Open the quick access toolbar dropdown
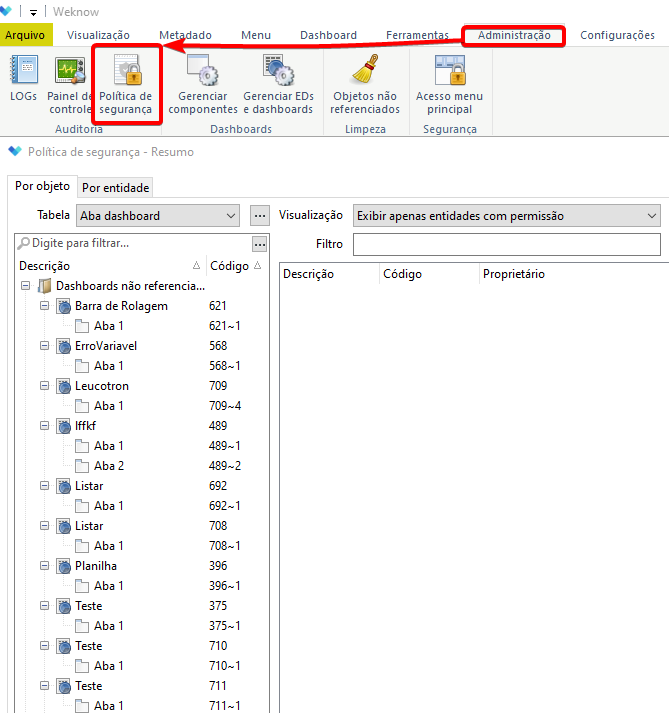Screen dimensions: 669x713 (x=33, y=12)
